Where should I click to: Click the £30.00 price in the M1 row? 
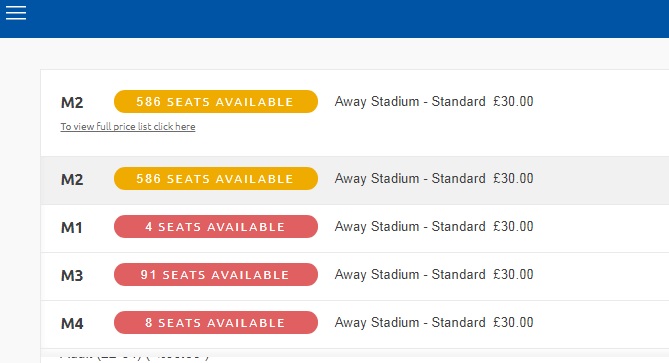pyautogui.click(x=513, y=227)
